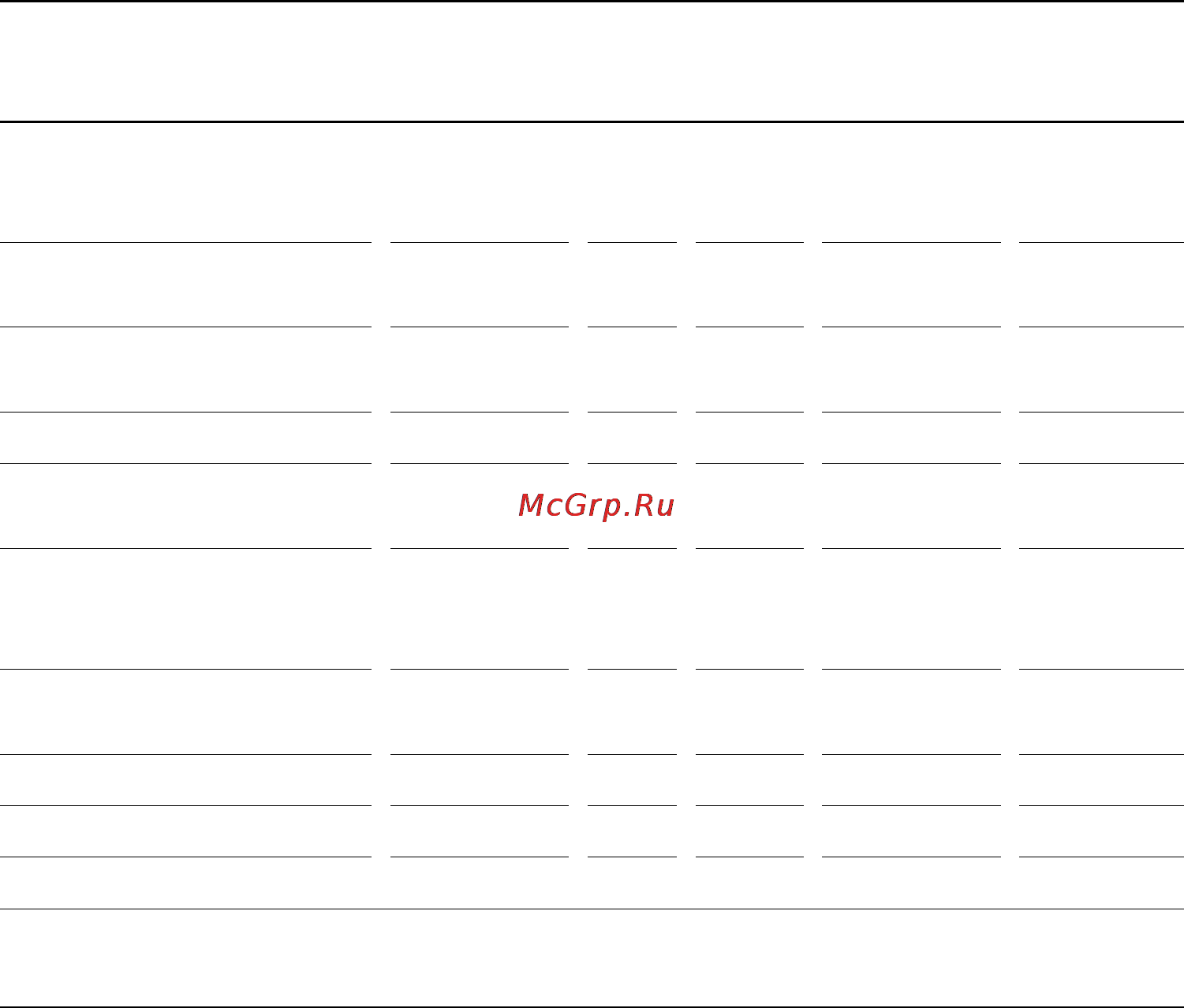This screenshot has height=1008, width=1184.
Task: Select the last-column cell in the second table row
Action: click(x=1101, y=285)
